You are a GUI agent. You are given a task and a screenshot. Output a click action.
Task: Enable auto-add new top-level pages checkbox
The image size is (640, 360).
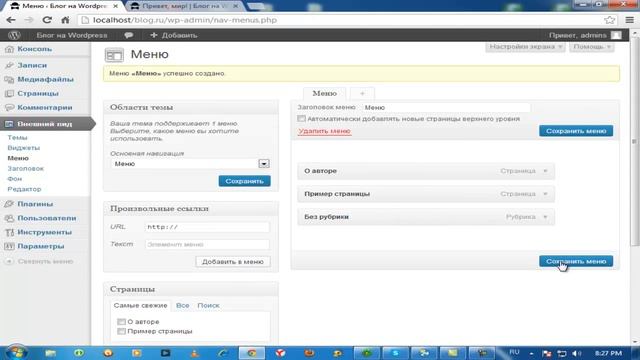(x=301, y=119)
